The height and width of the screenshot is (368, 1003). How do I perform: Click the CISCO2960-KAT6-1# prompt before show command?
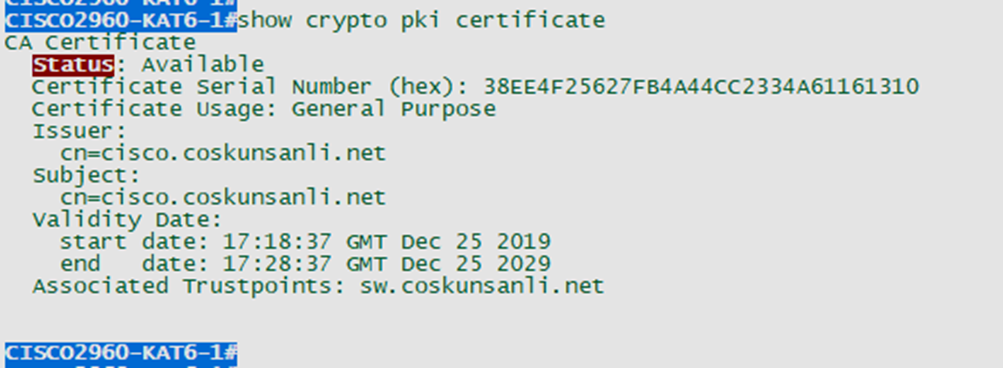tap(121, 20)
